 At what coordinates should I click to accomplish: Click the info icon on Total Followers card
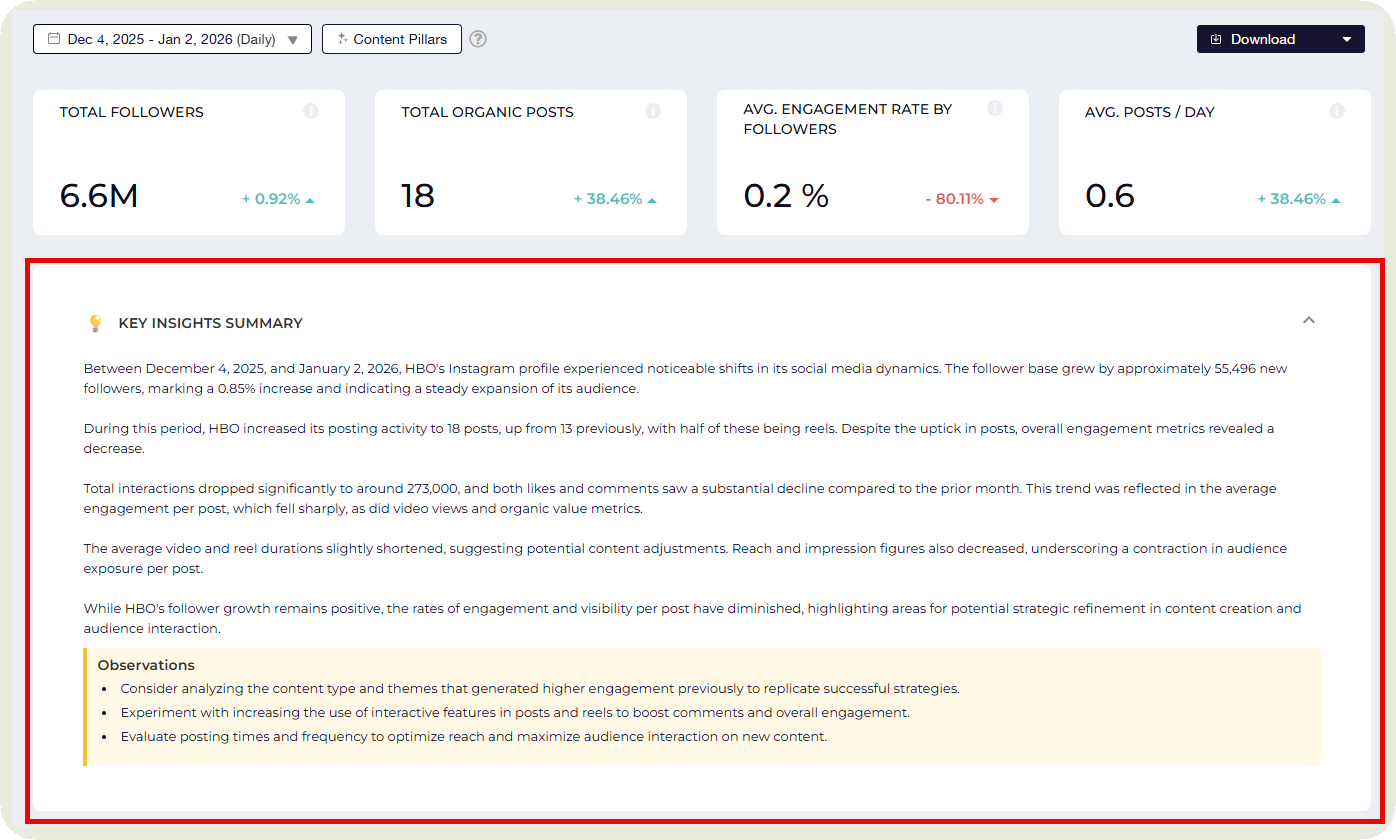311,111
